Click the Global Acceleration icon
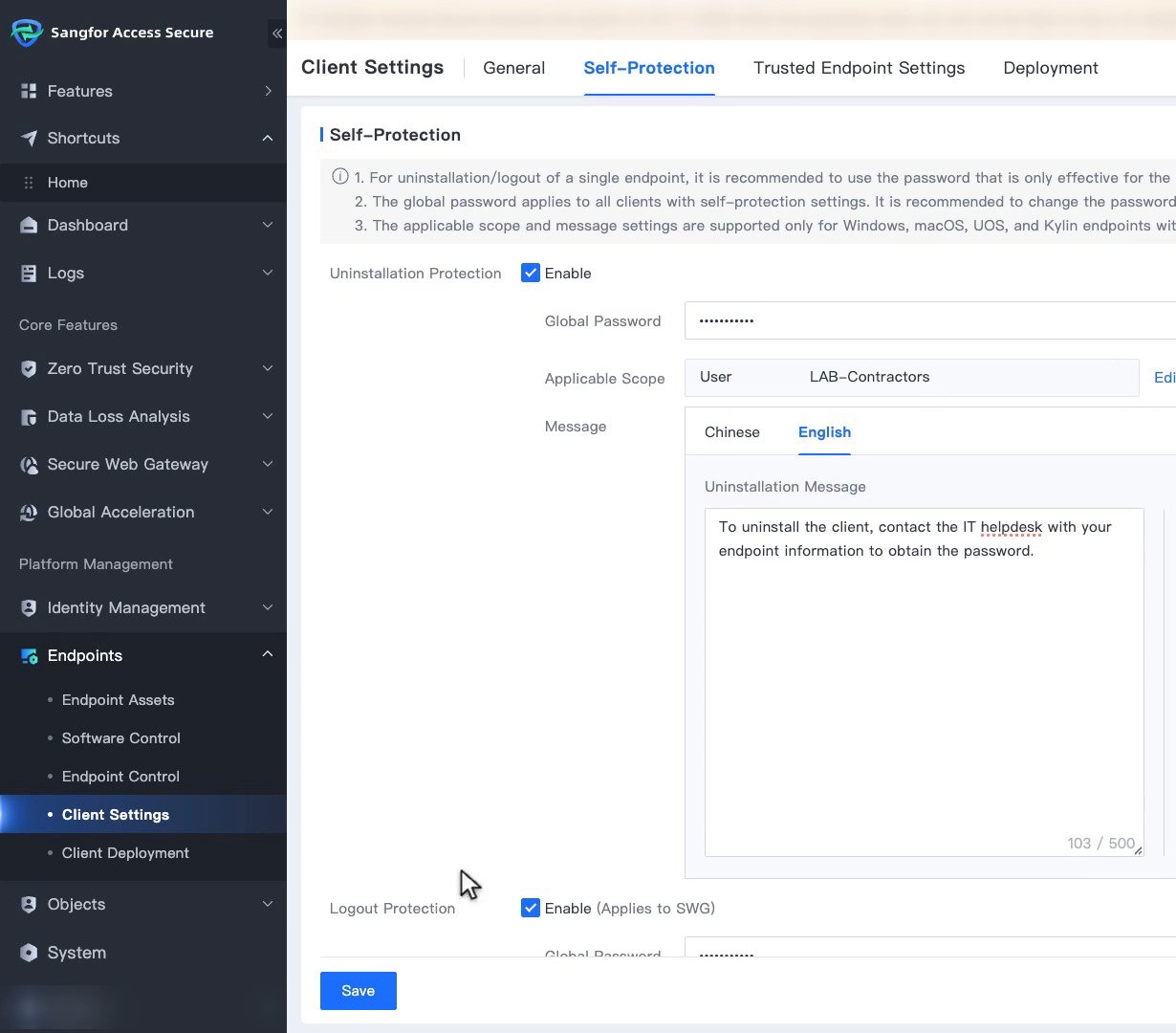1176x1033 pixels. [x=29, y=512]
